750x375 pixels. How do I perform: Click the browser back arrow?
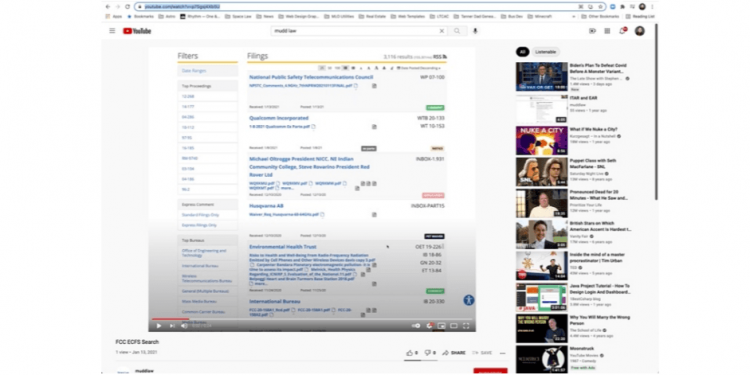108,7
